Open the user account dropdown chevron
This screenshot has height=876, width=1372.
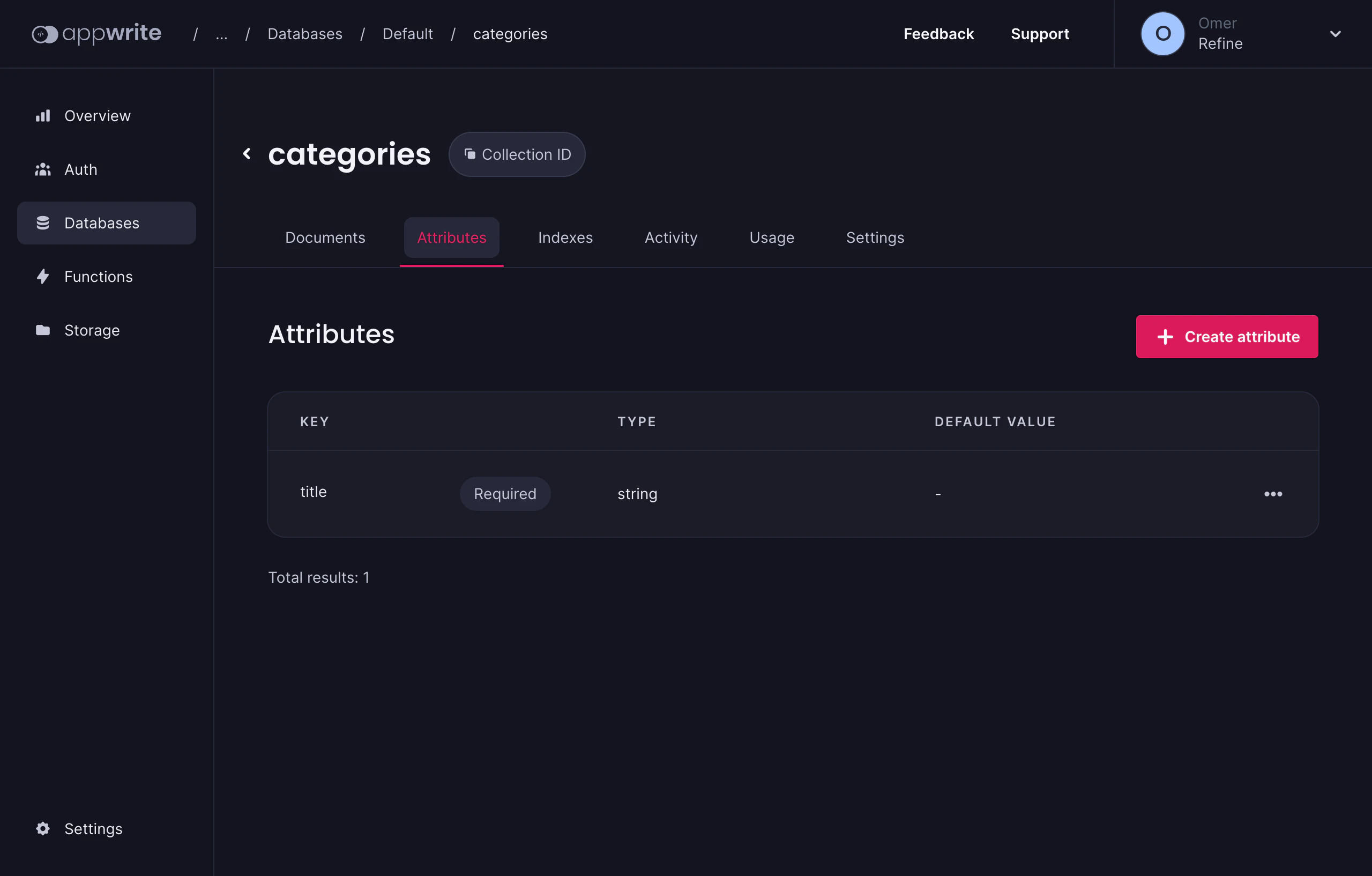(x=1336, y=34)
